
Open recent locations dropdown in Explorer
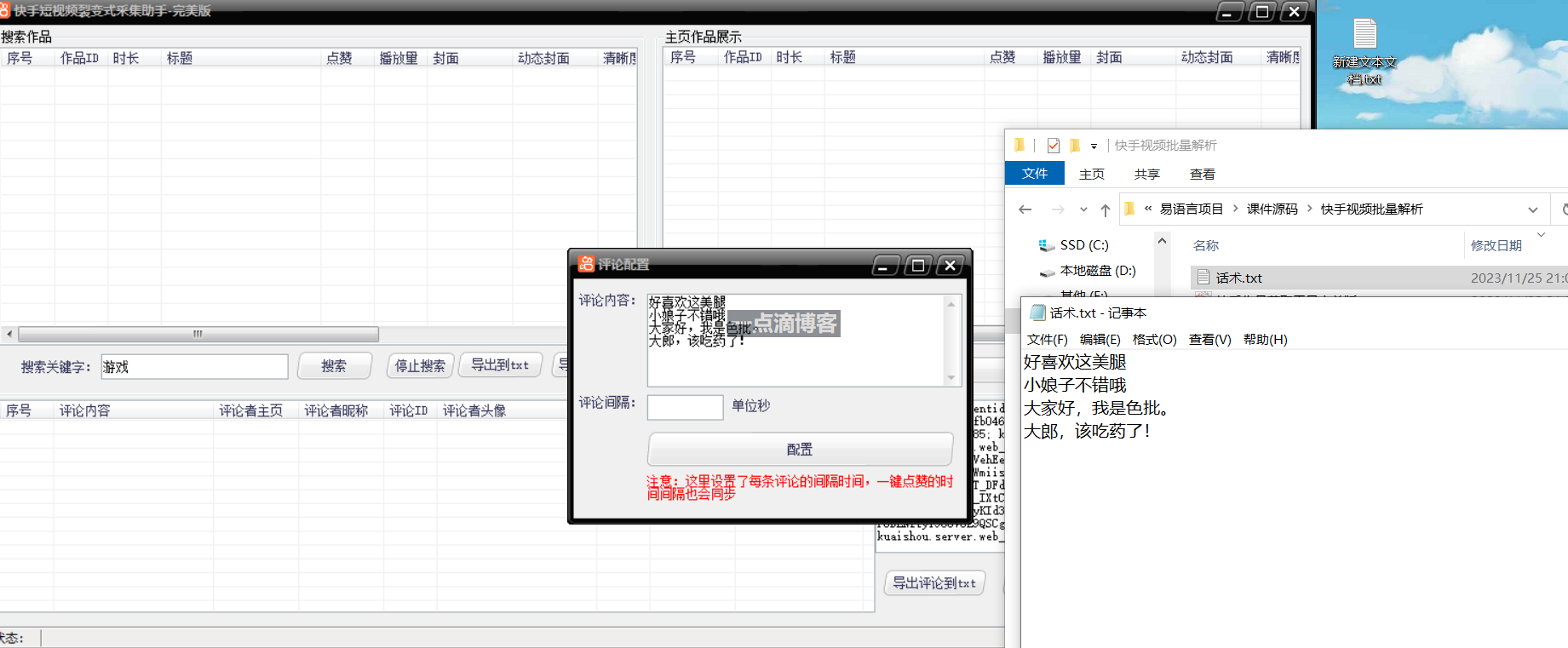click(1083, 209)
